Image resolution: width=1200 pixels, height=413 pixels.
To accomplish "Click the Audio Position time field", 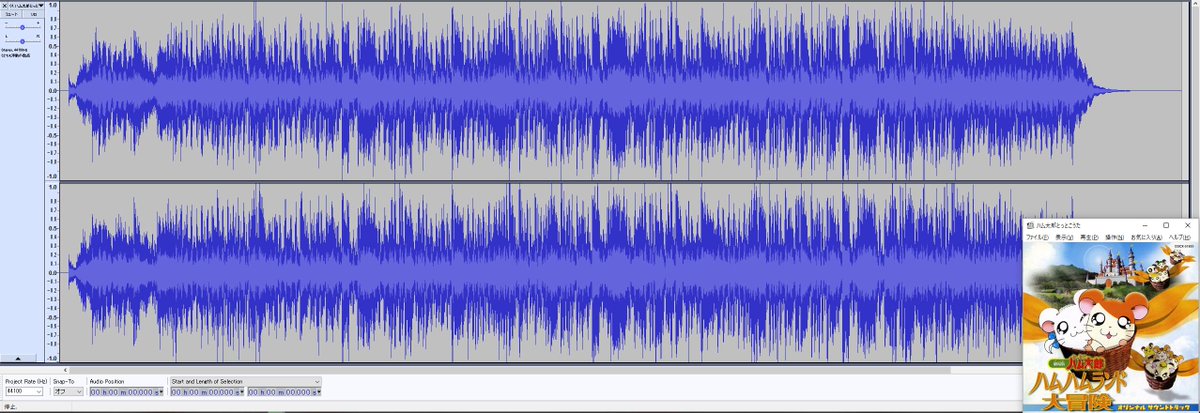I will tap(124, 392).
